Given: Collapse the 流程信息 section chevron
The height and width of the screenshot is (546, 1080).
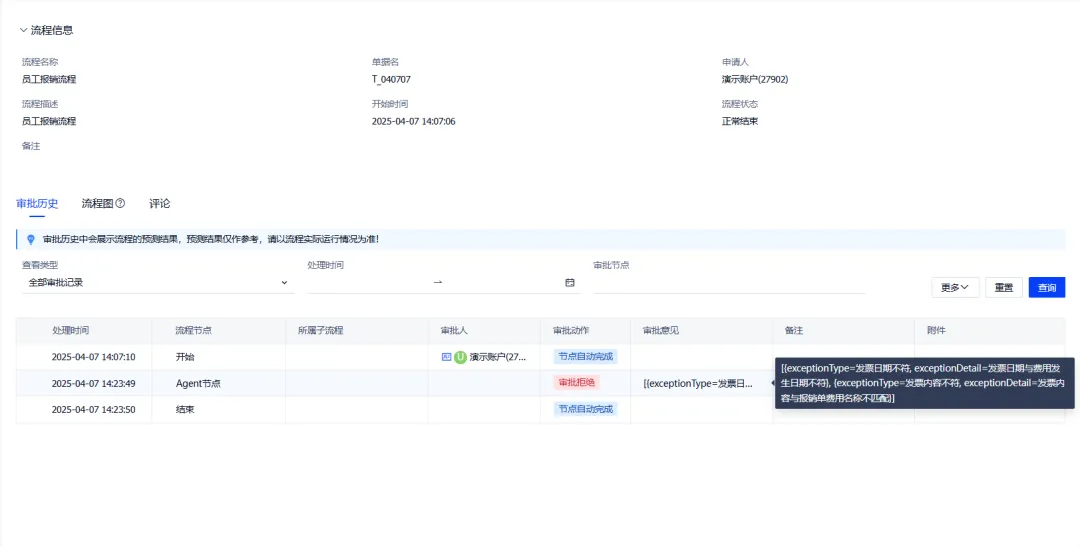Looking at the screenshot, I should click(23, 30).
